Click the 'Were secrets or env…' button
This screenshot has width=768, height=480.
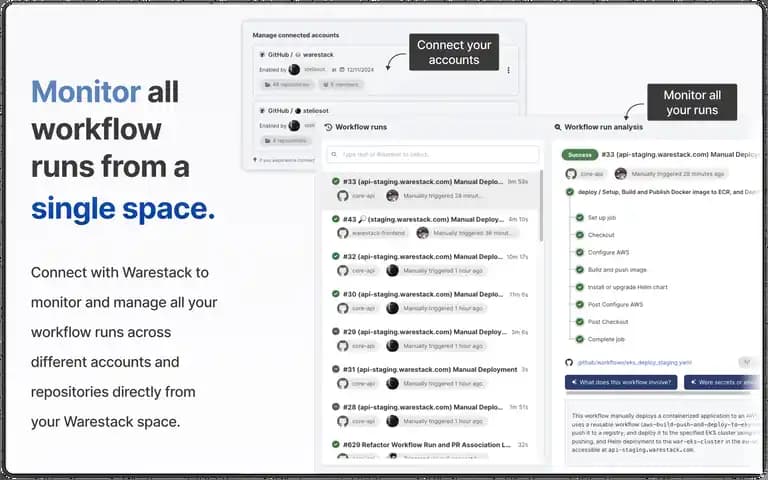(722, 382)
